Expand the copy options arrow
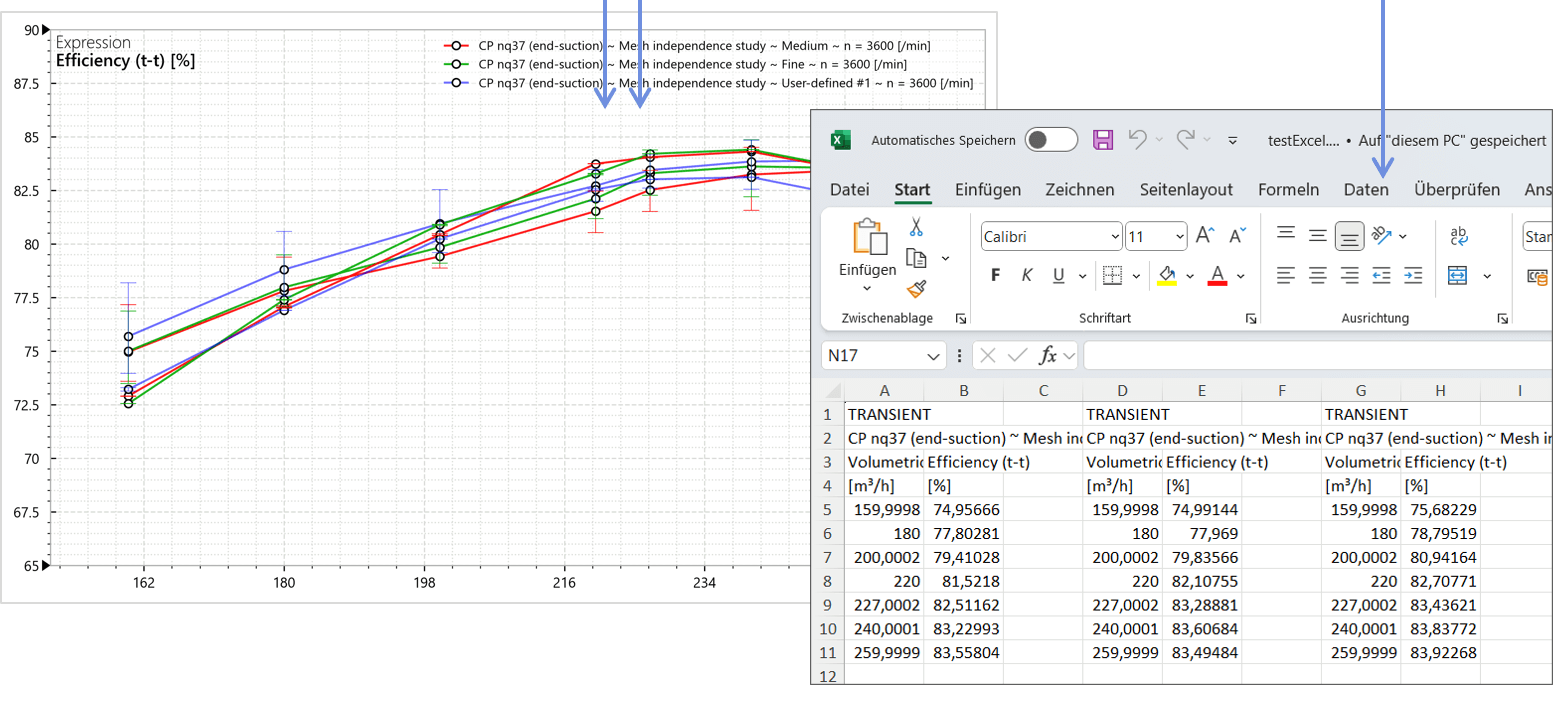This screenshot has width=1554, height=715. coord(946,258)
